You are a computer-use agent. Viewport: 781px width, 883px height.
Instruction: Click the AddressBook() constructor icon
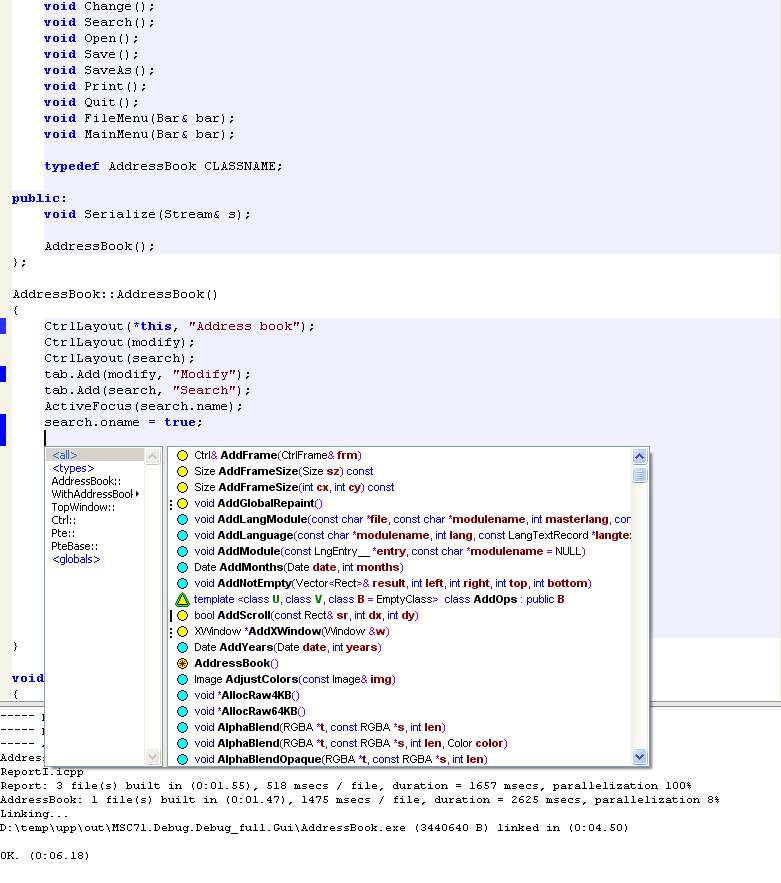pyautogui.click(x=182, y=664)
